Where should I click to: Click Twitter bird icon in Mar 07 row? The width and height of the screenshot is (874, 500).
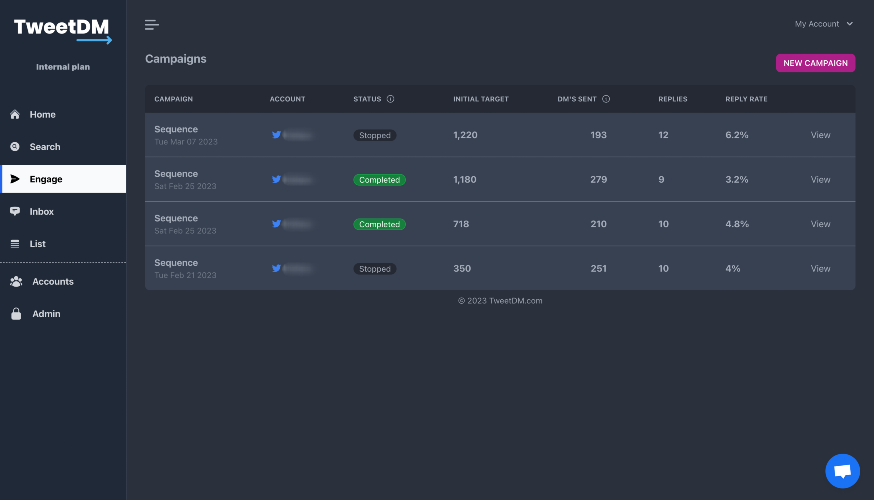[276, 135]
